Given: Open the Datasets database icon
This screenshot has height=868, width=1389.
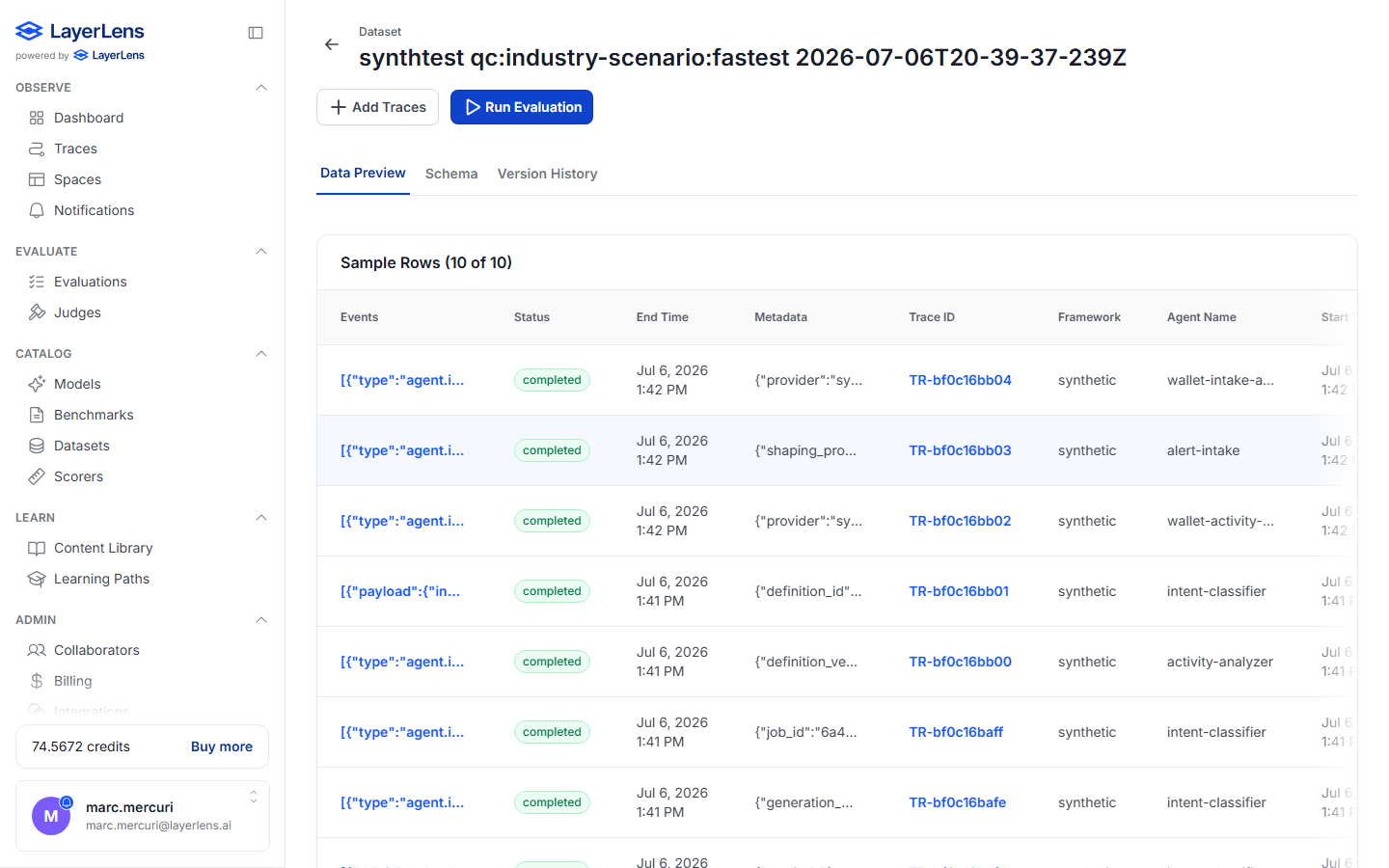Looking at the screenshot, I should pos(37,446).
